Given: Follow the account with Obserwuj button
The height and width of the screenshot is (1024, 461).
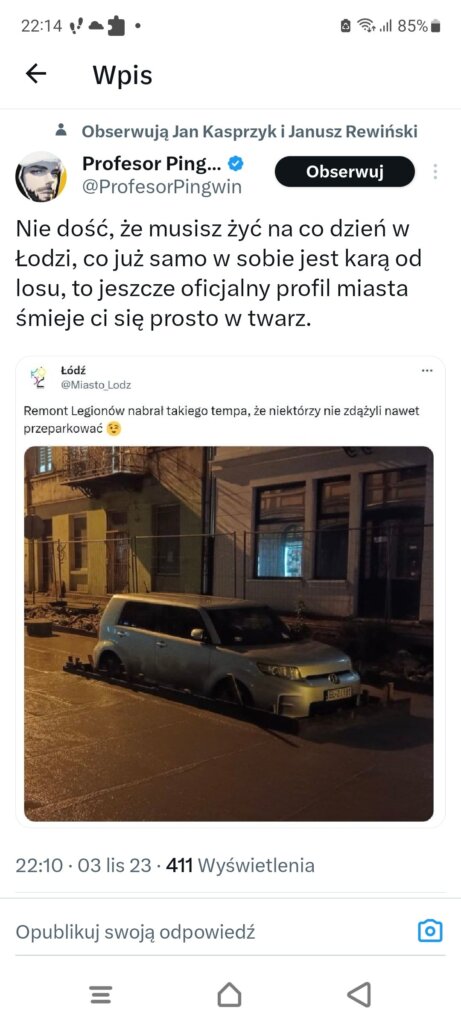Looking at the screenshot, I should point(345,172).
